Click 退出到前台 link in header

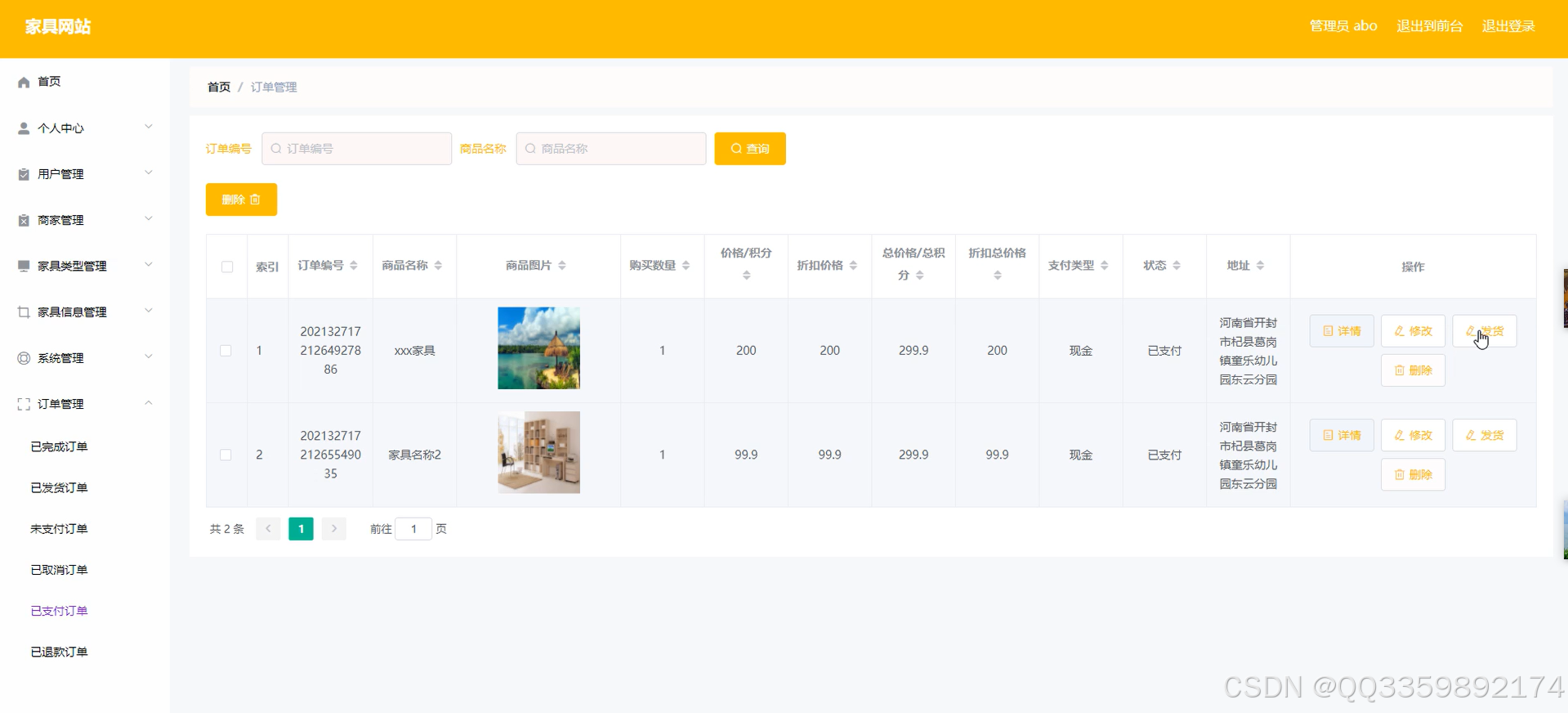click(x=1430, y=26)
